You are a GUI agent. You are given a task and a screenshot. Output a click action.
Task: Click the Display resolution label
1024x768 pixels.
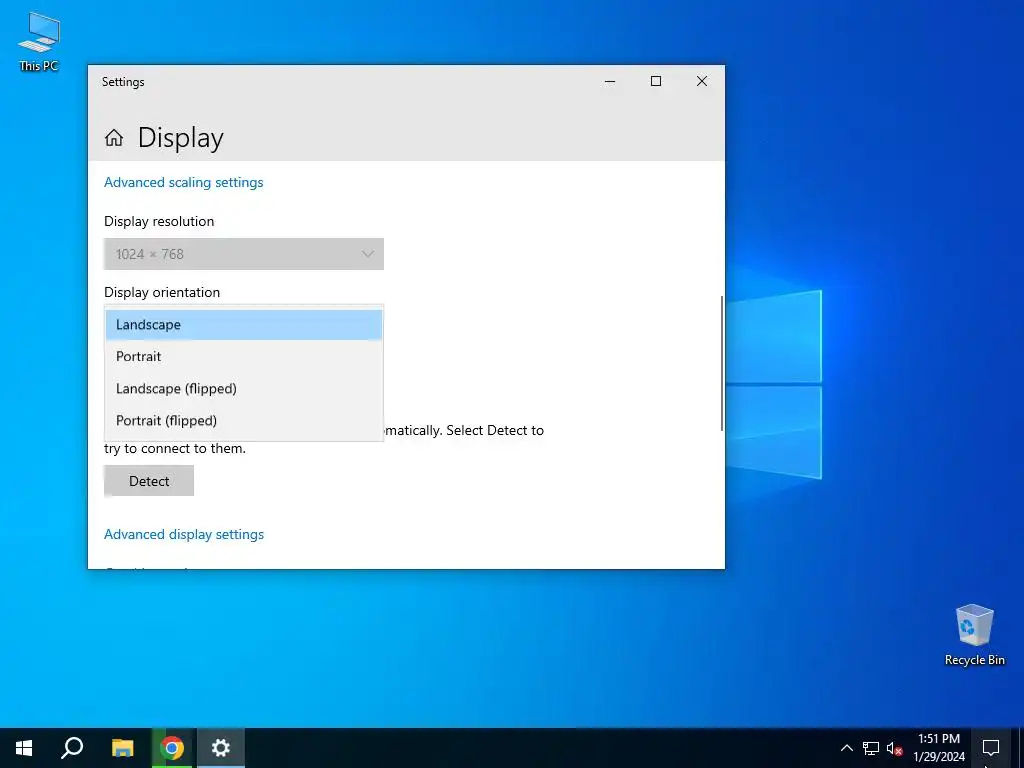click(x=159, y=221)
